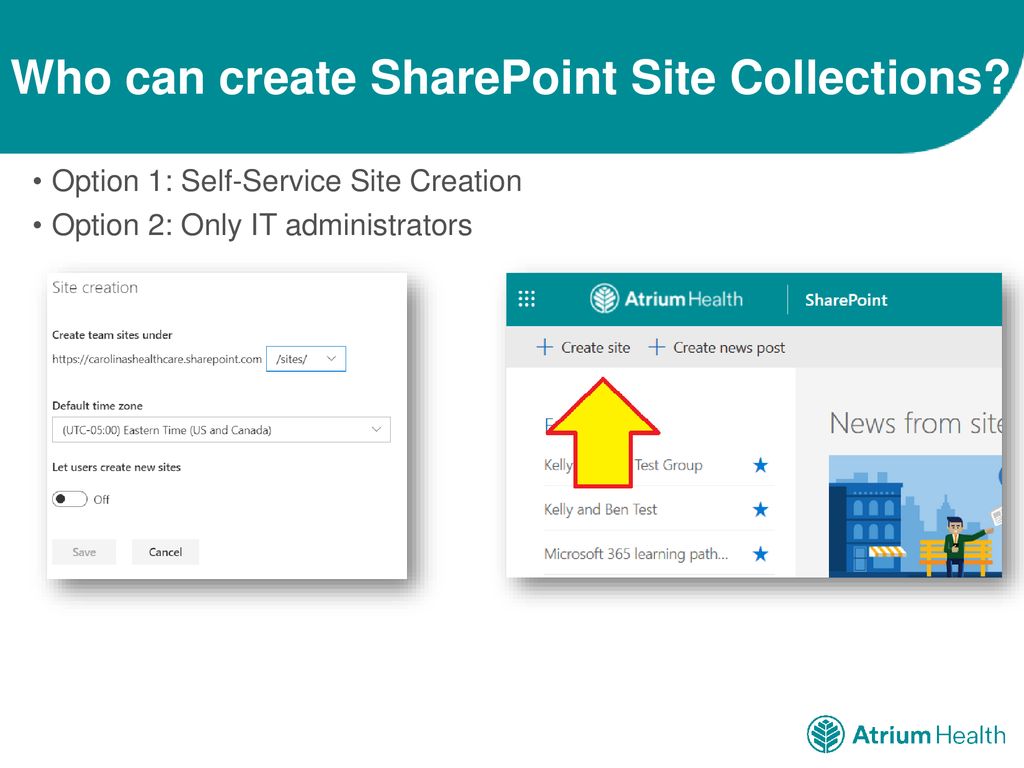Click the Site creation panel title
Screen dimensions: 1024x768
pos(95,287)
